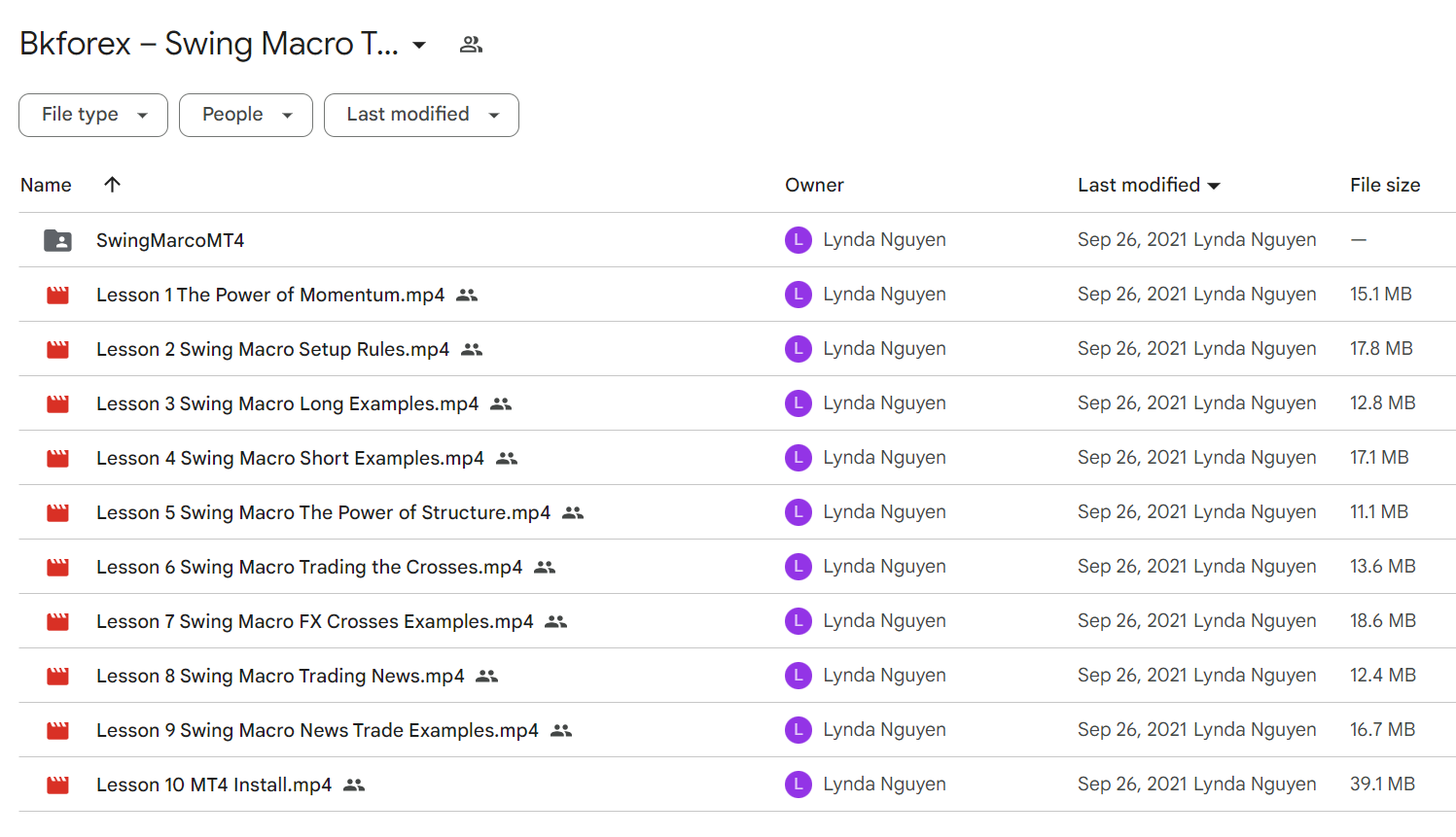The height and width of the screenshot is (837, 1456).
Task: Click owner avatar in the Lesson 10 row
Action: [x=799, y=785]
